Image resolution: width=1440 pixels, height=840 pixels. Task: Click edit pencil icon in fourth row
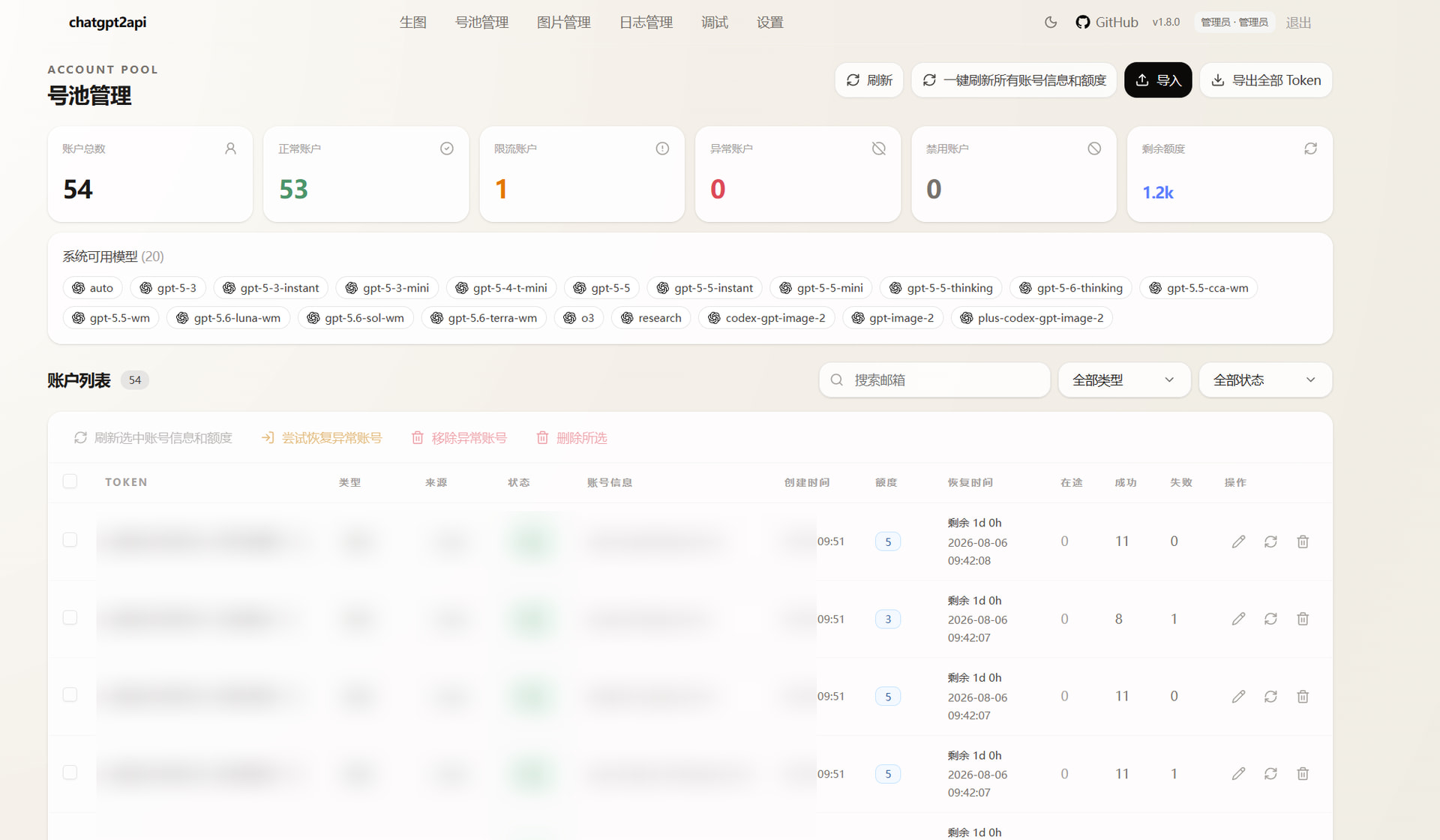(x=1238, y=773)
